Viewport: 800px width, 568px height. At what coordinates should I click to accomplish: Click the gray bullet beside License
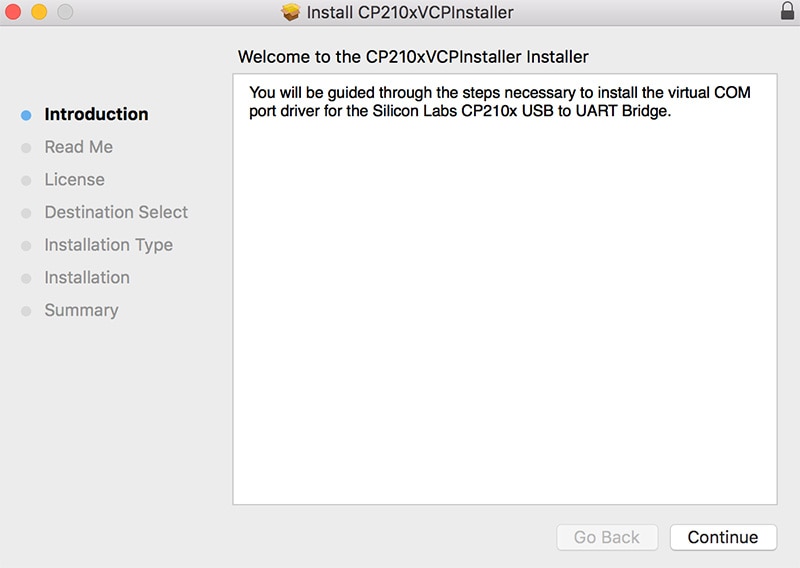[x=26, y=181]
